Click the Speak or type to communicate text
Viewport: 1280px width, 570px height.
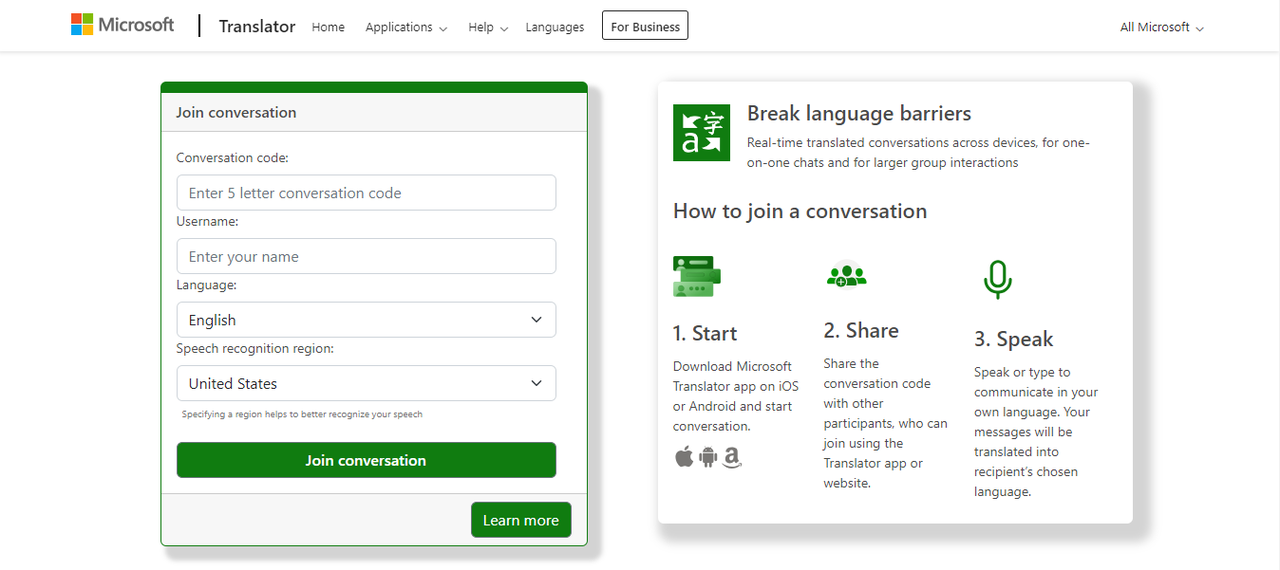(1036, 432)
